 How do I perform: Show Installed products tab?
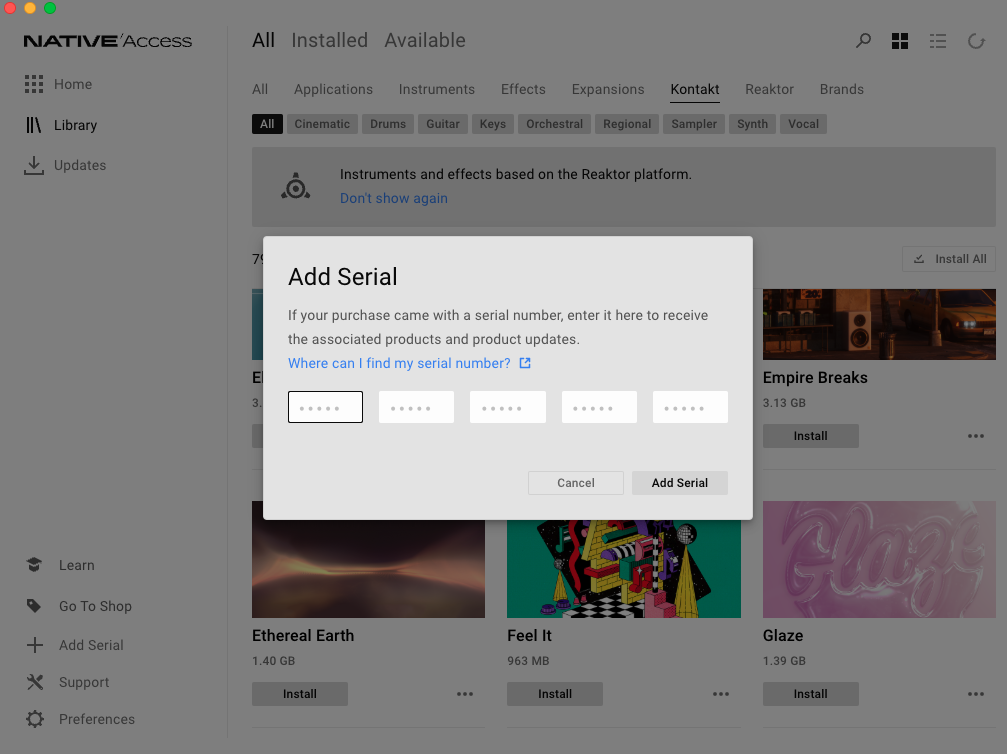pos(329,40)
